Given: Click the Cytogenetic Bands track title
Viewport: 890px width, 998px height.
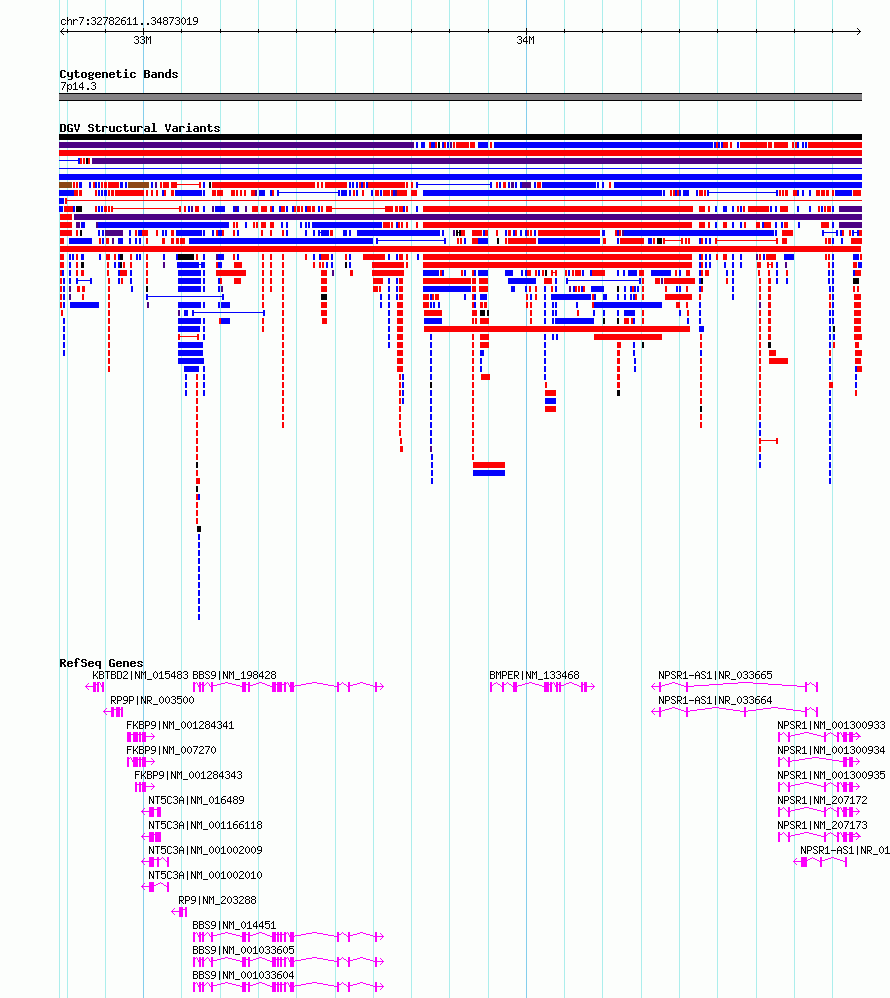Looking at the screenshot, I should [119, 74].
